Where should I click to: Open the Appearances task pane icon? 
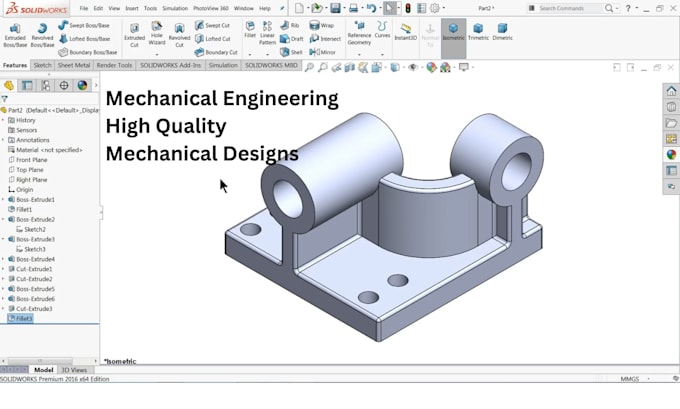671,154
